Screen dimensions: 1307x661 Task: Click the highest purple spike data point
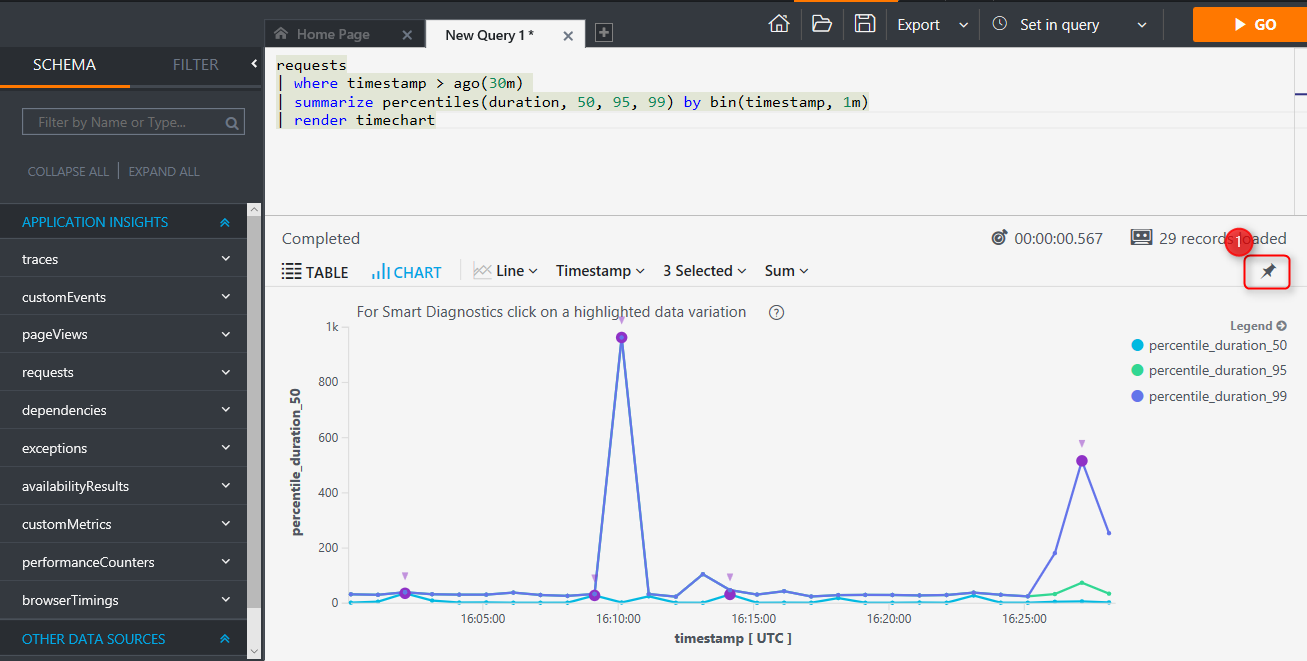[621, 337]
